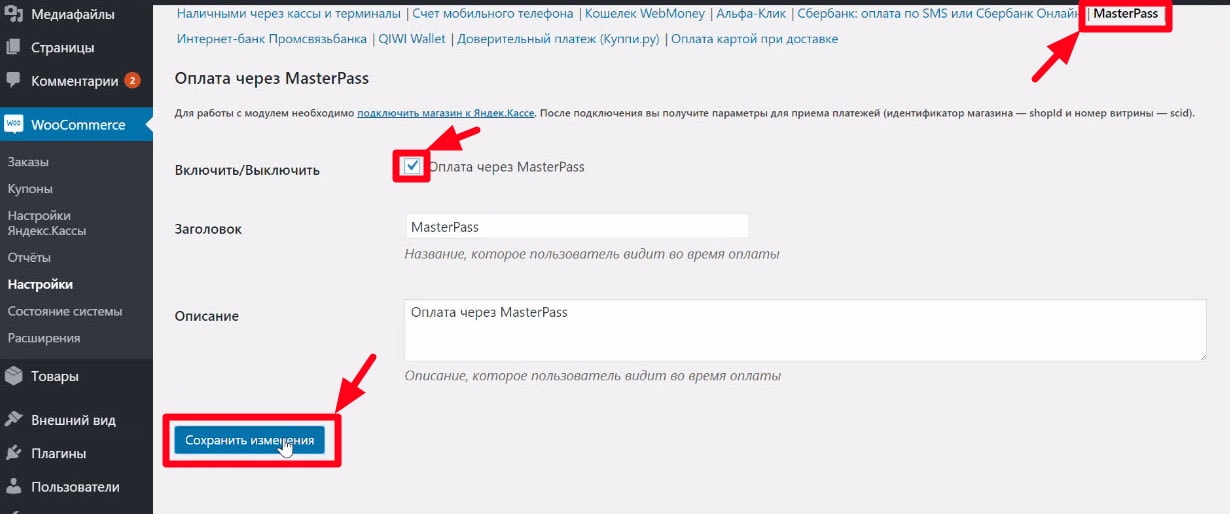Screen dimensions: 1230x514
Task: Click the Заголовок field containing MasterPass
Action: click(577, 227)
